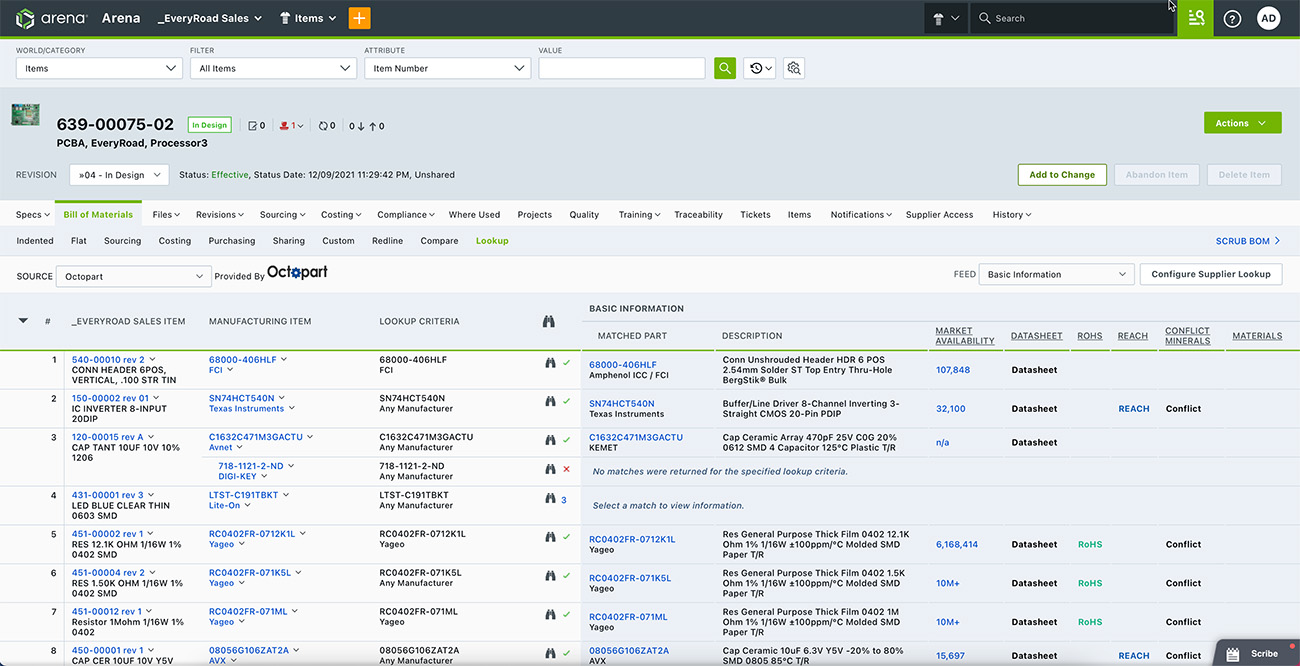The image size is (1300, 666).
Task: Open matched part link 68000-406HLF
Action: pos(622,365)
